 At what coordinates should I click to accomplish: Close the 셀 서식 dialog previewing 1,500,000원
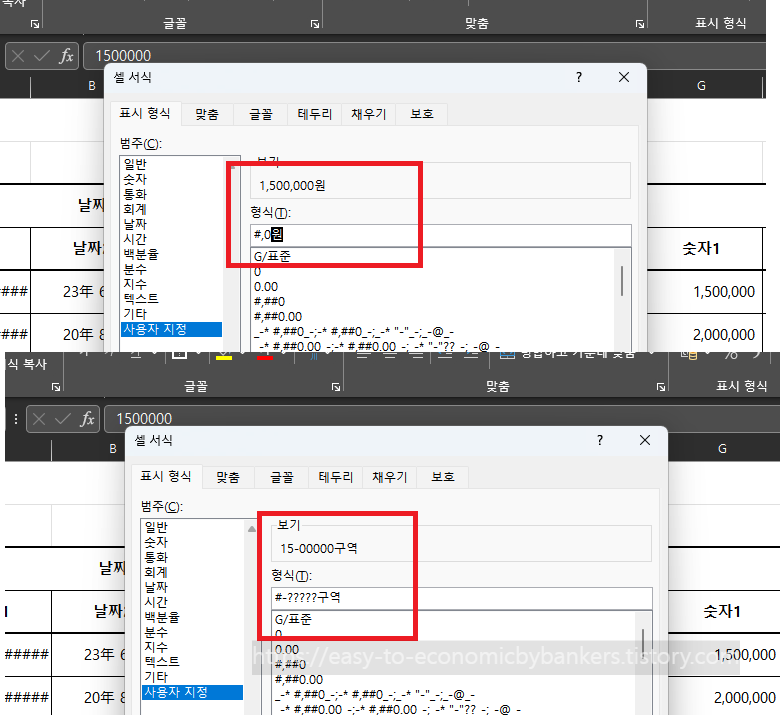coord(624,77)
